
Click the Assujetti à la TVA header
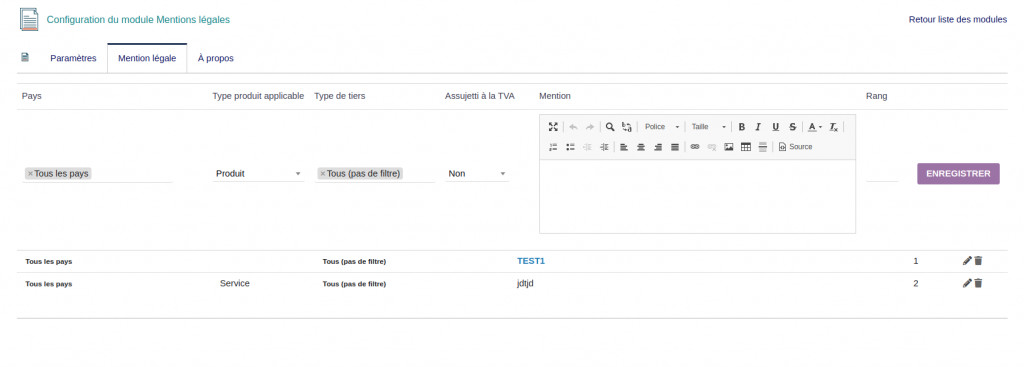coord(480,96)
